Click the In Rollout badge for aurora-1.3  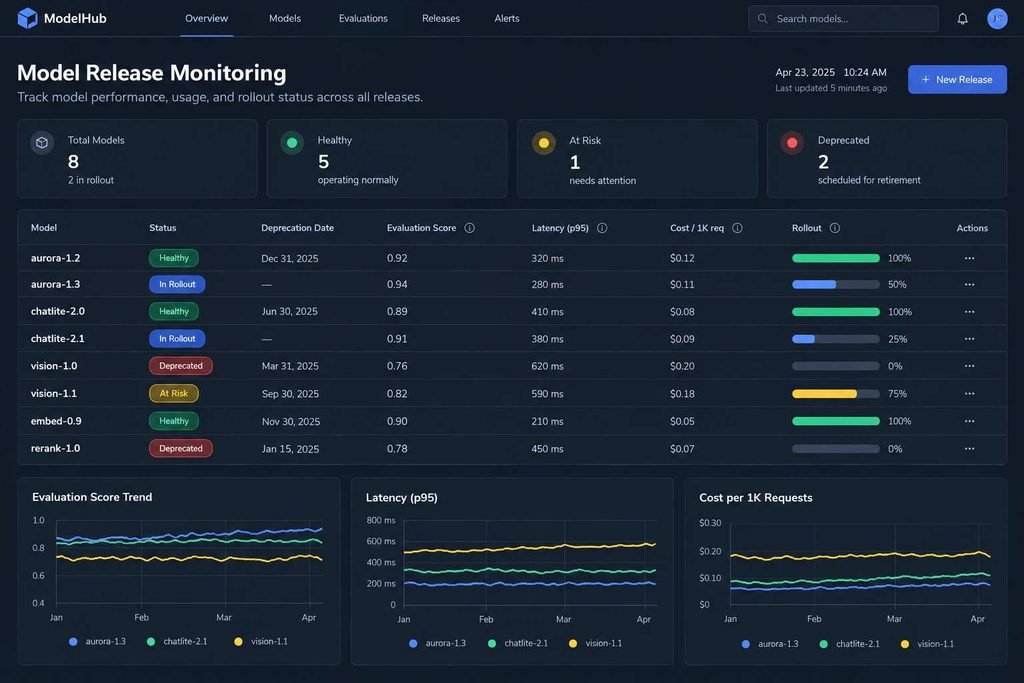177,284
